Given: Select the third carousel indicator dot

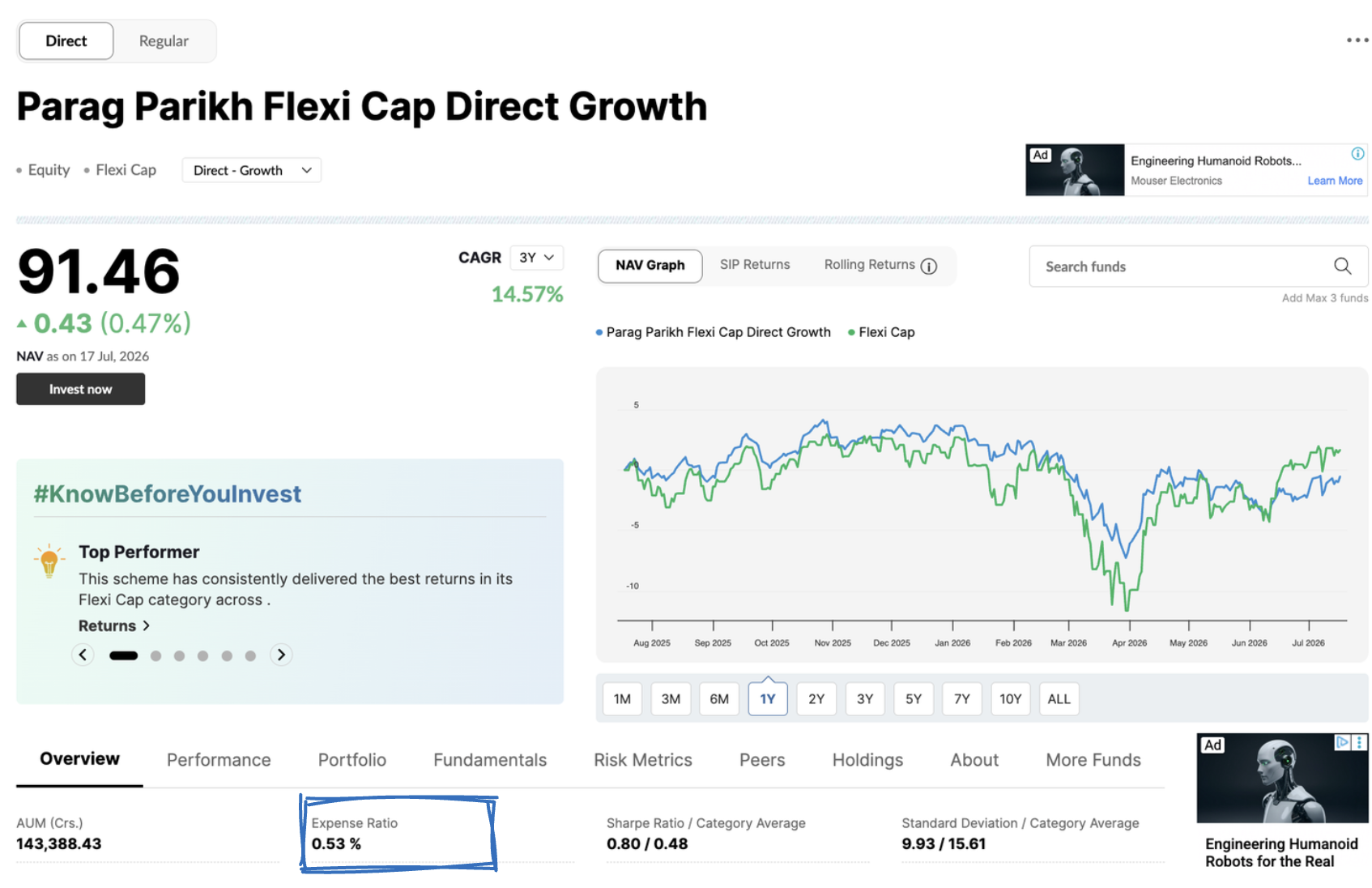Looking at the screenshot, I should [x=179, y=655].
